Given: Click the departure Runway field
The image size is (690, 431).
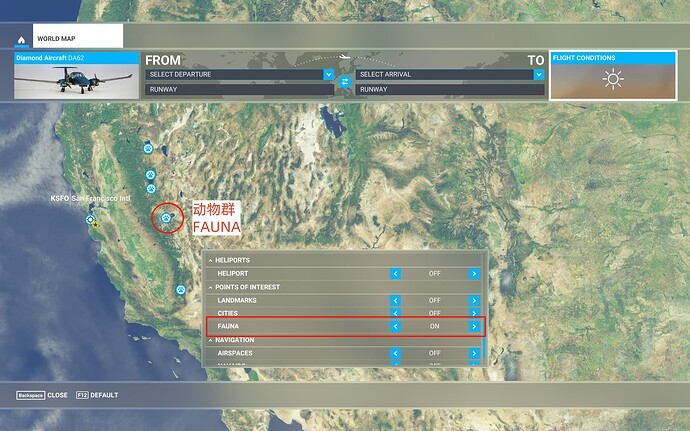Looking at the screenshot, I should coord(239,89).
